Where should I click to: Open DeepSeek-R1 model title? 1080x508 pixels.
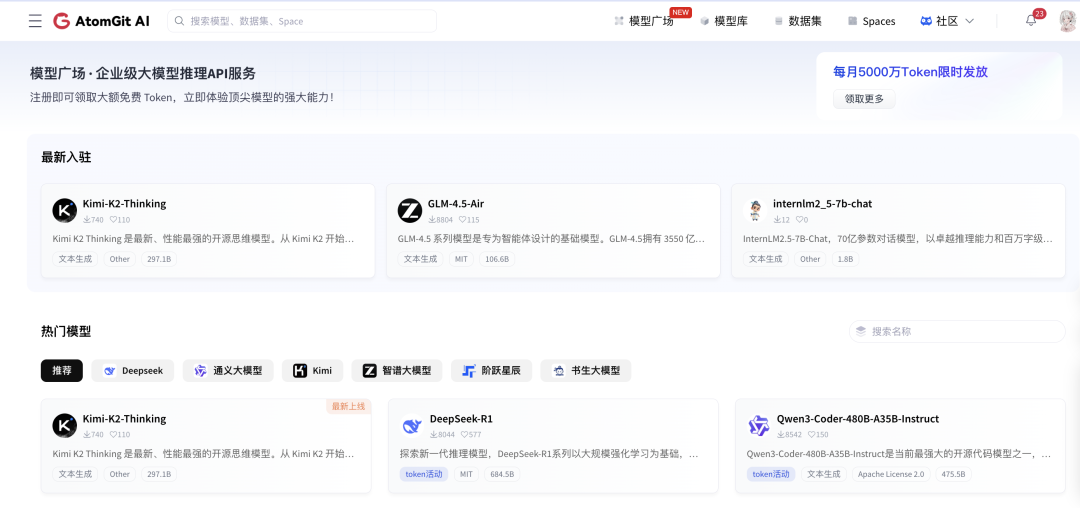461,419
